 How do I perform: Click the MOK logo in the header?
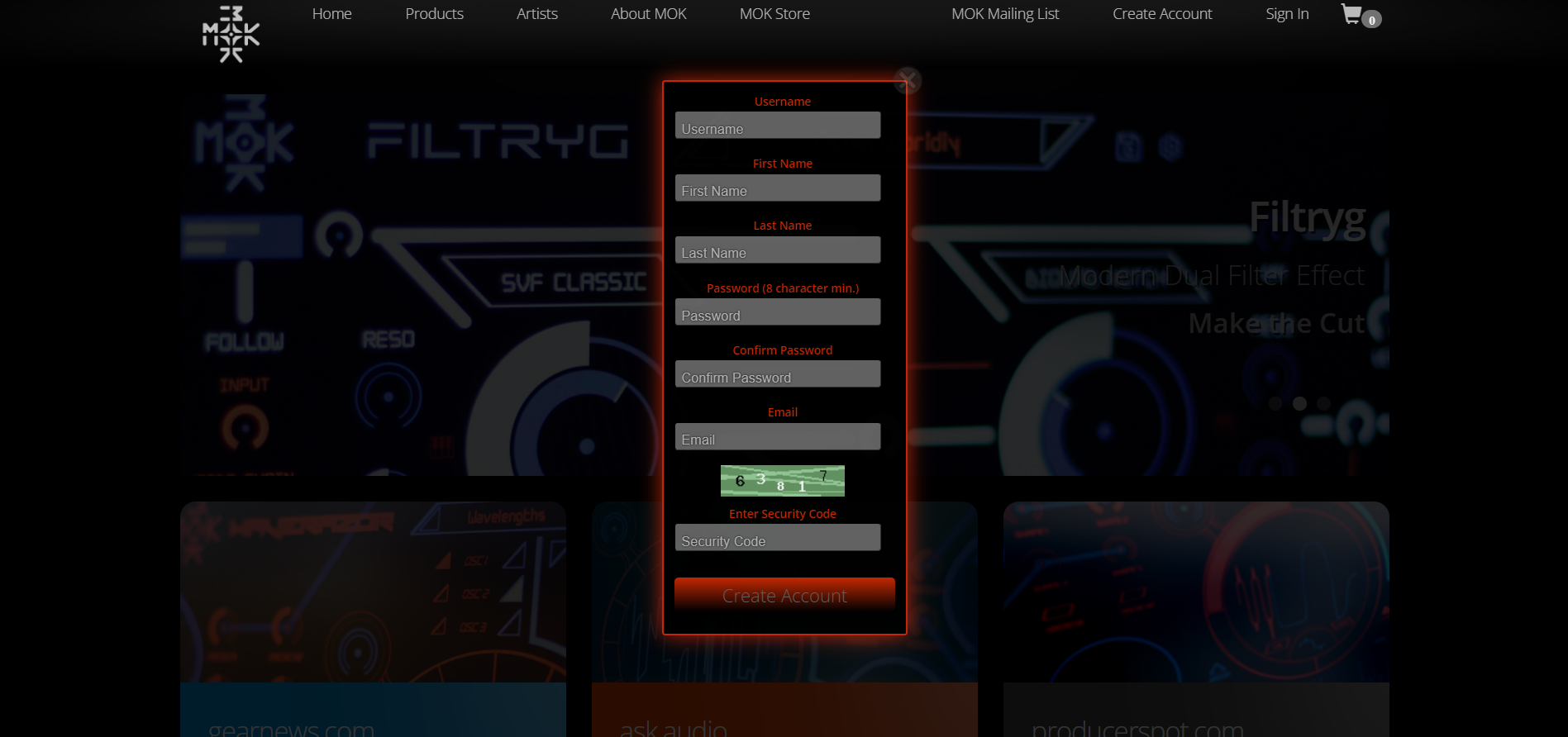[x=231, y=34]
